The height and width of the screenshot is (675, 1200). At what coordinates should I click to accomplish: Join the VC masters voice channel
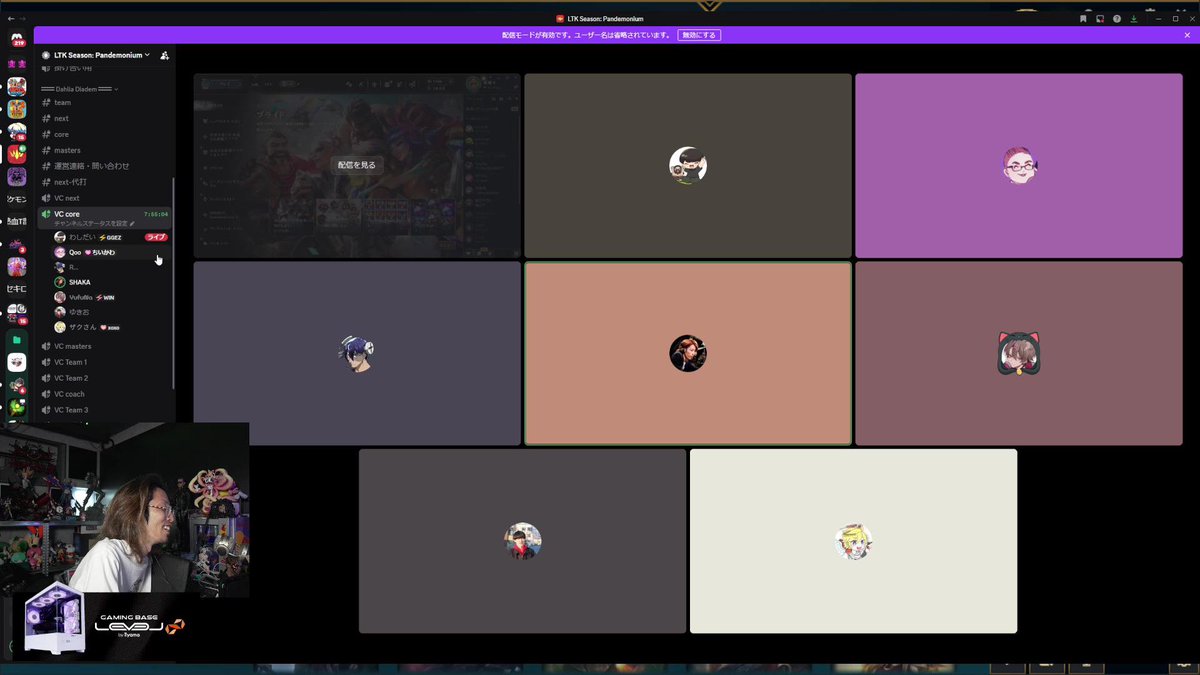point(105,346)
